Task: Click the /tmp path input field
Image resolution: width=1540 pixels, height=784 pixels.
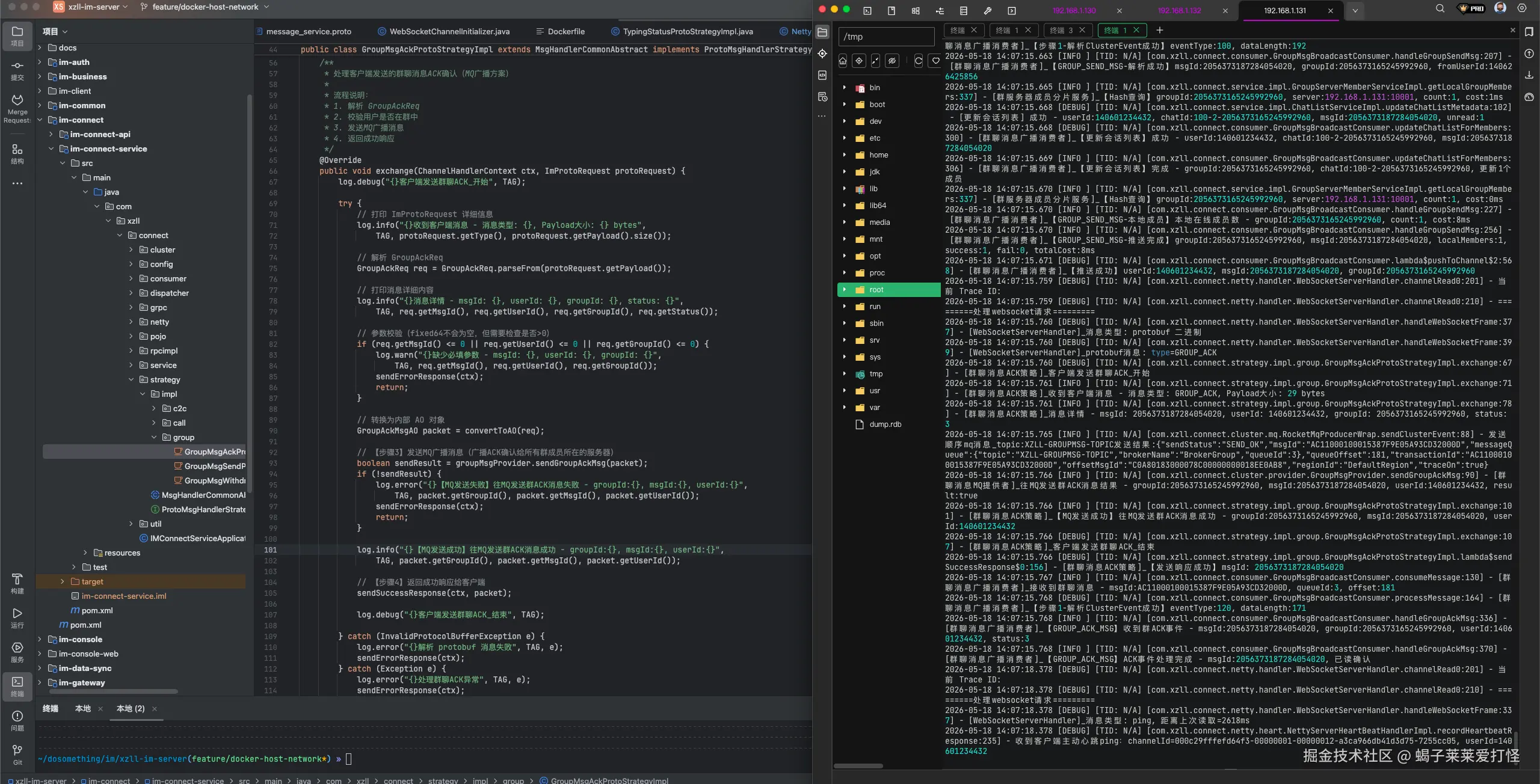Action: click(x=886, y=37)
